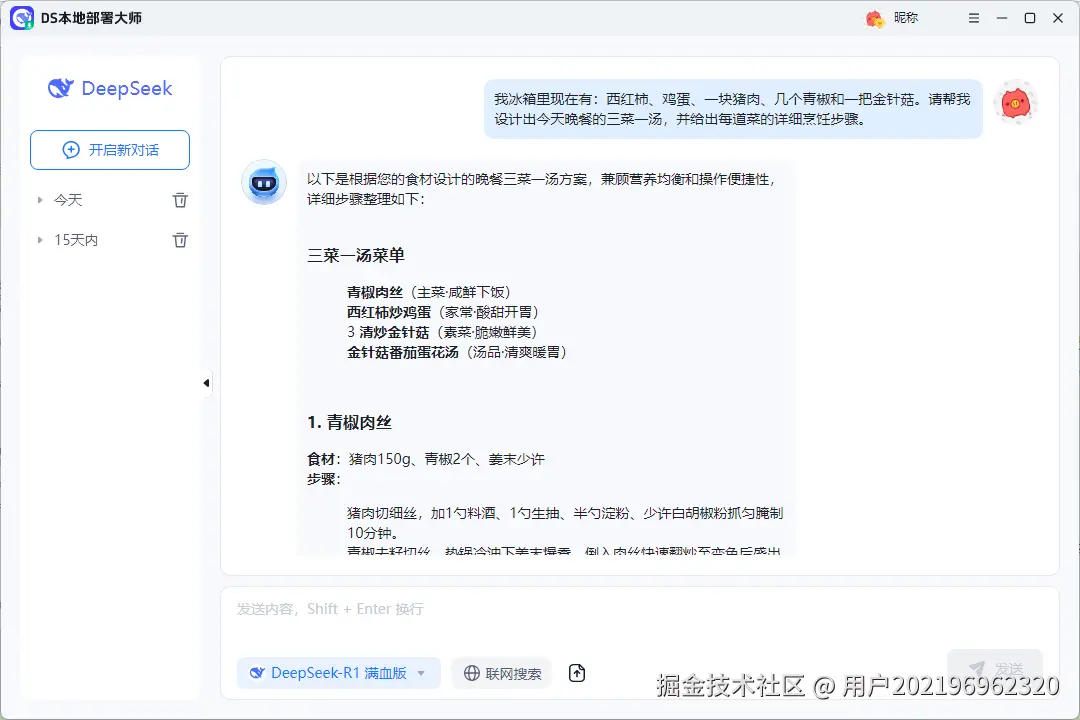Screen dimensions: 1080x720
Task: Open the DeepSeek-R1 满血版 model dropdown
Action: [421, 673]
